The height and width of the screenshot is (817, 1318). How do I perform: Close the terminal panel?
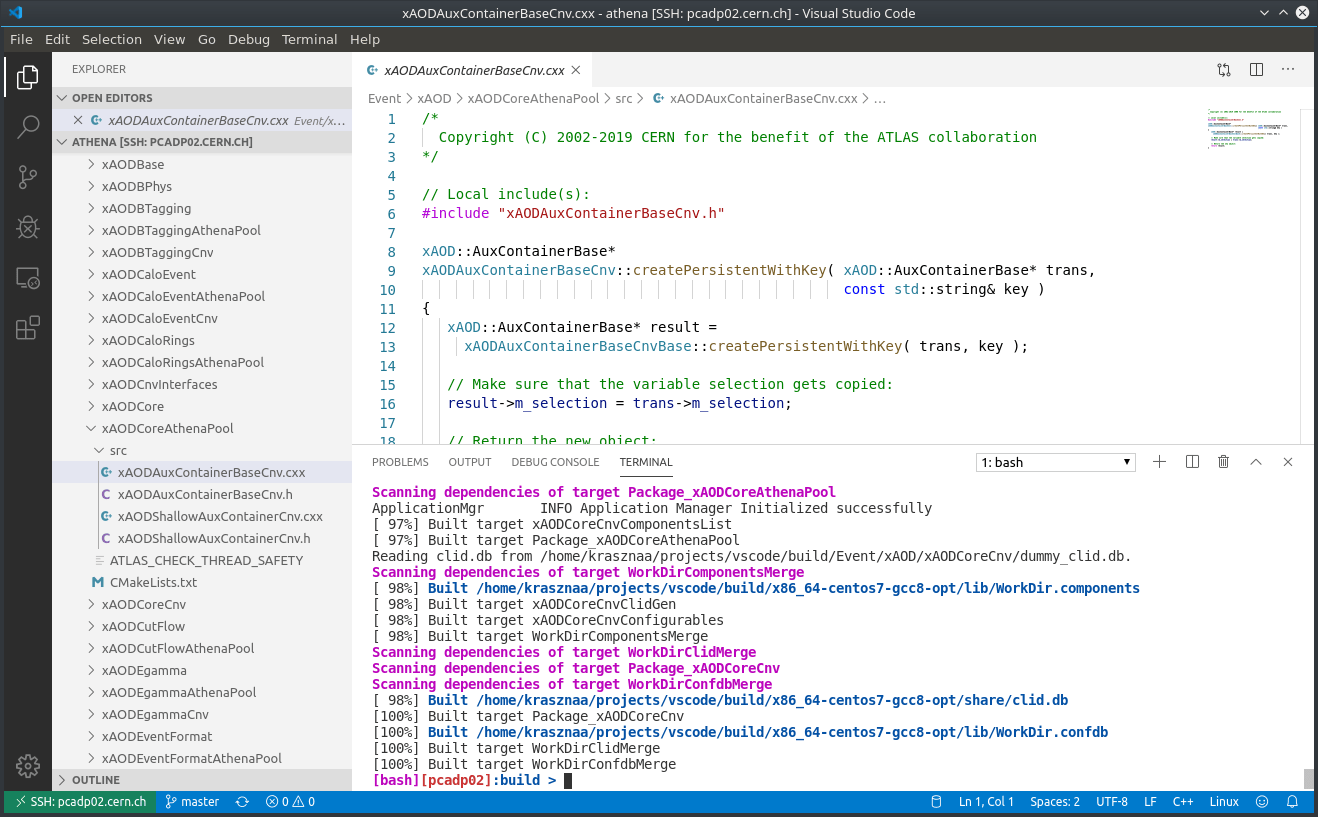click(x=1288, y=462)
